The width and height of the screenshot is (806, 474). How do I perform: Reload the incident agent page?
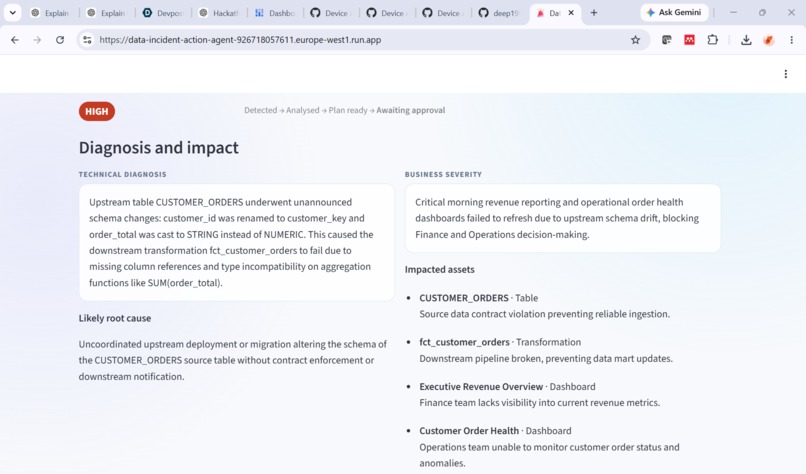pos(60,40)
